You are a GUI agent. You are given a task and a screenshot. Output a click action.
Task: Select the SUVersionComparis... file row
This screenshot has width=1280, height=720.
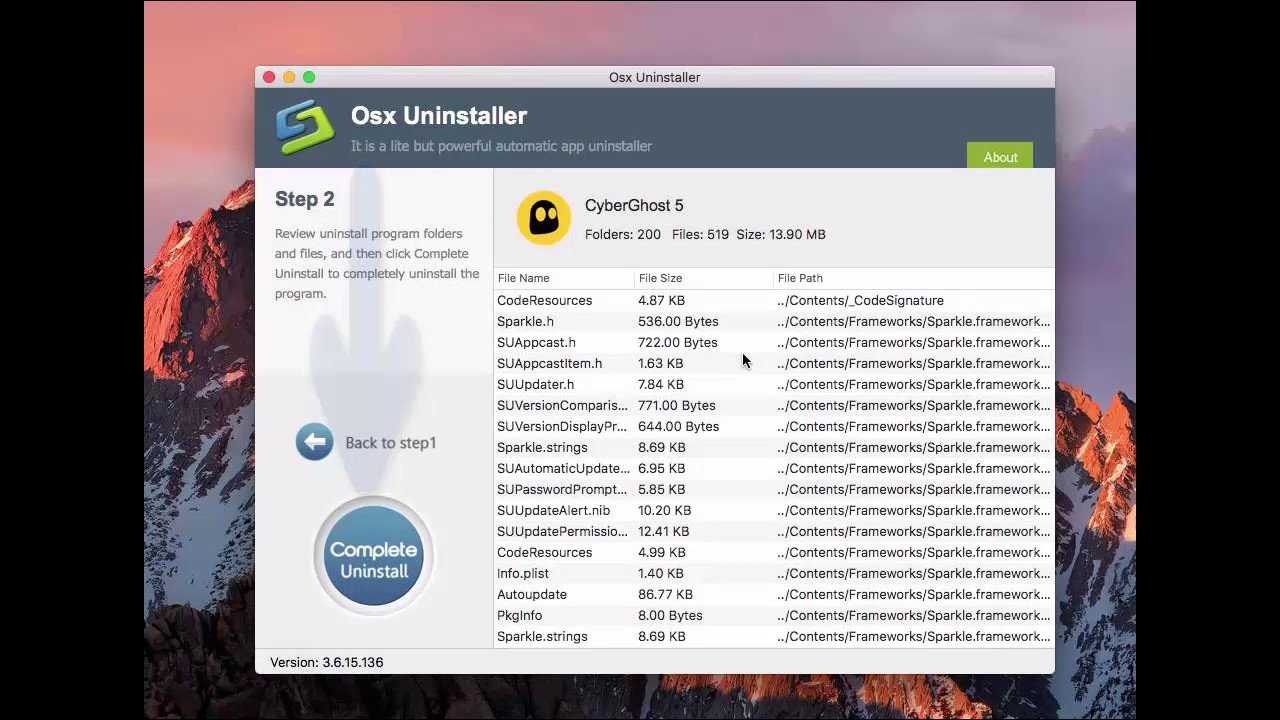(774, 405)
